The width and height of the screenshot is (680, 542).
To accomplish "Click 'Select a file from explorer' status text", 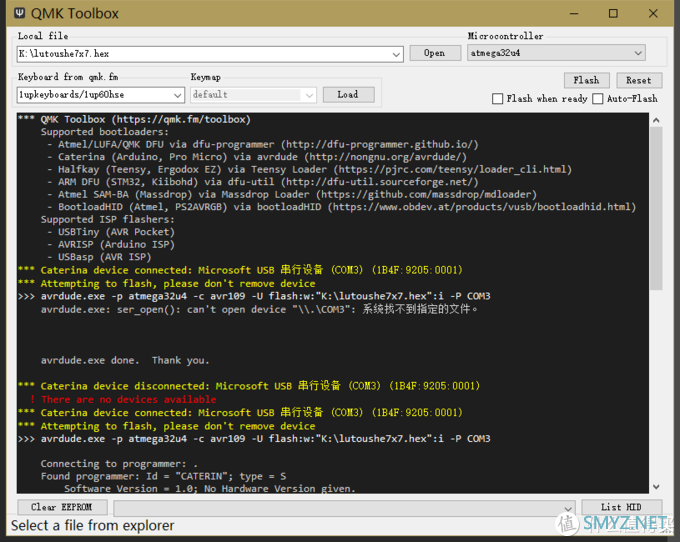I will click(x=92, y=526).
